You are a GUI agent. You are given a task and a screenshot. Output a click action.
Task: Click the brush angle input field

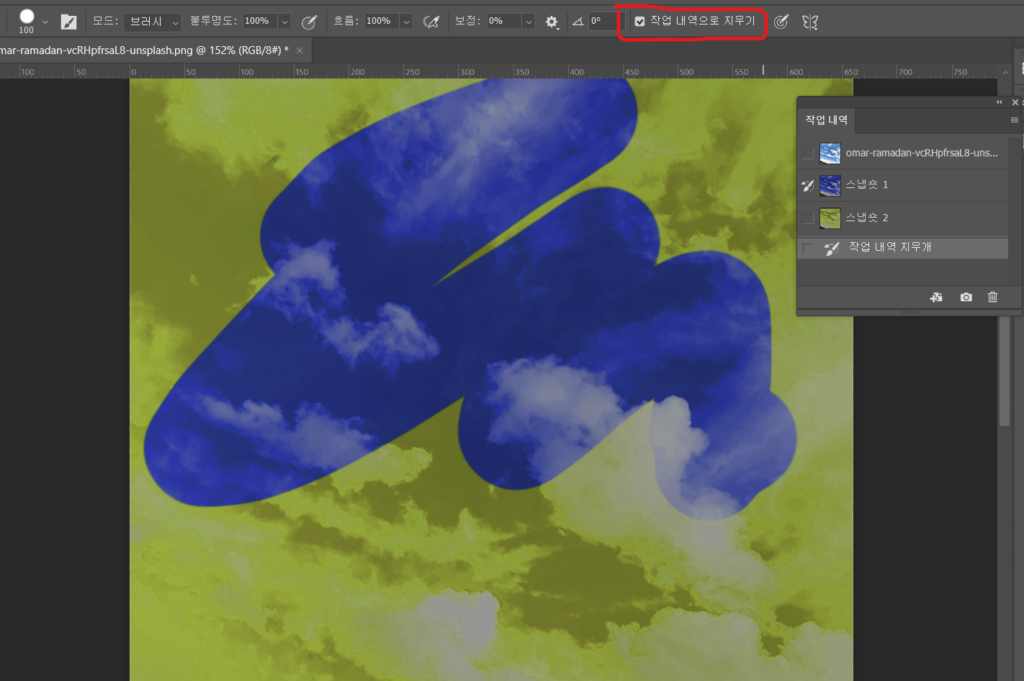pyautogui.click(x=602, y=21)
